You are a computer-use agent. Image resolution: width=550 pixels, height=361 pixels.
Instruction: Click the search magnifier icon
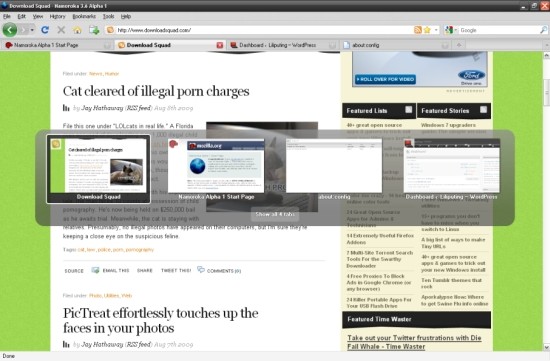pyautogui.click(x=543, y=30)
